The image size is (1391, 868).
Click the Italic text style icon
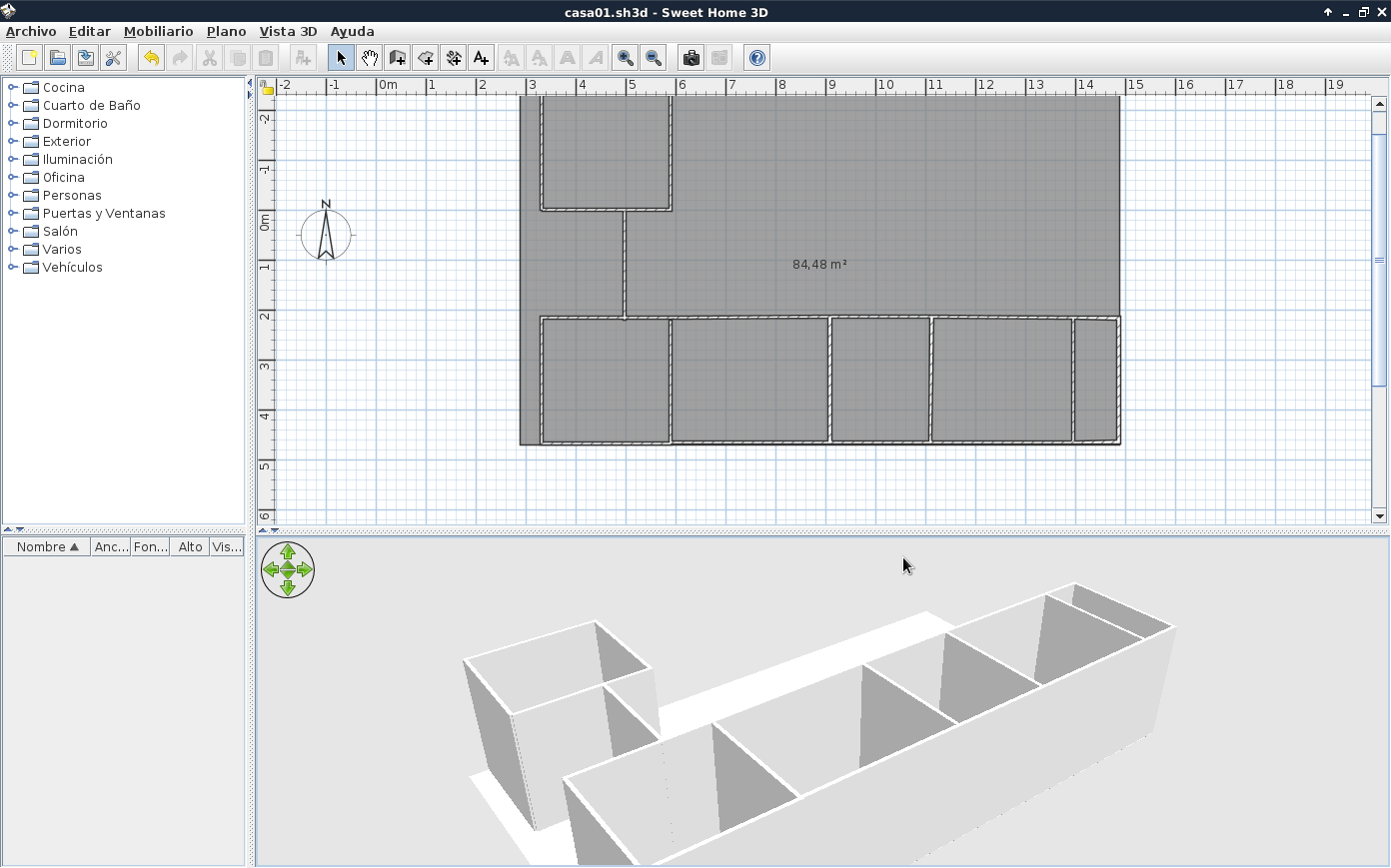click(595, 58)
